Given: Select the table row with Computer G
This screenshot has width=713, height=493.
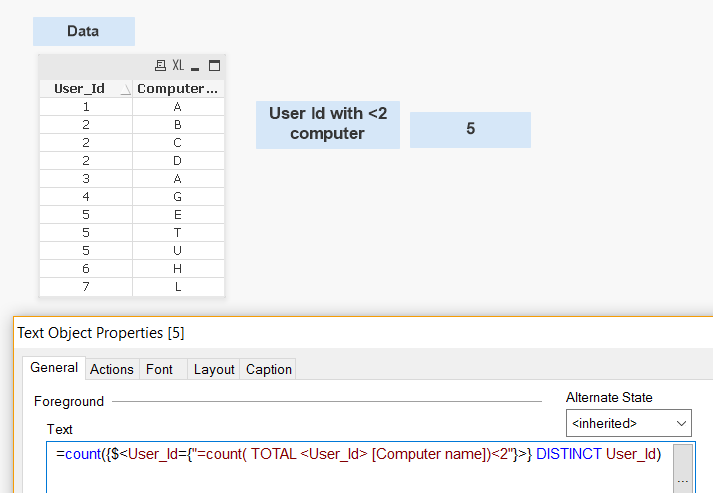Looking at the screenshot, I should [x=177, y=197].
